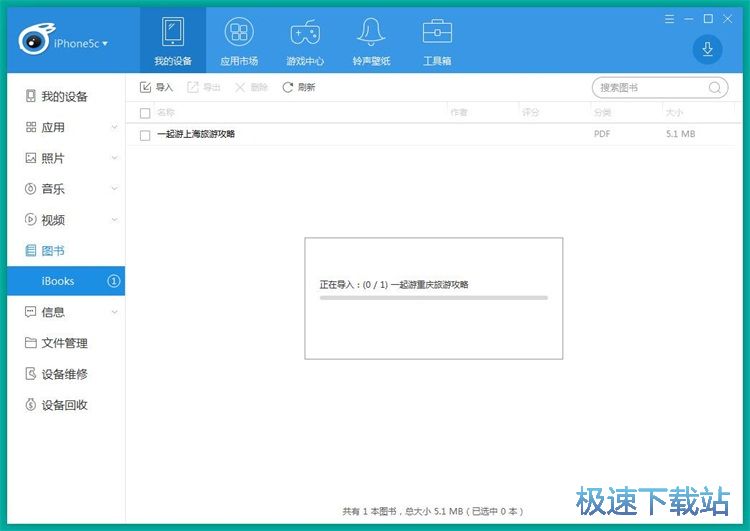Open the 游戏中心 tab

pos(305,40)
